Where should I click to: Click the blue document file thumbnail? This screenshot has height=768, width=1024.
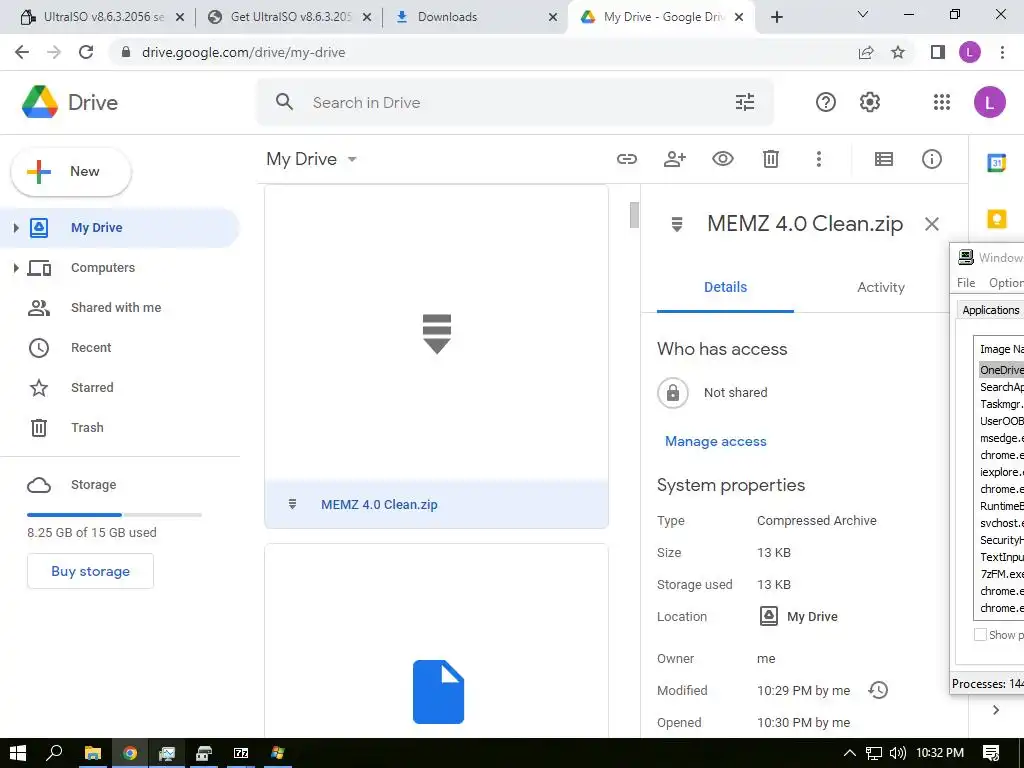[438, 692]
